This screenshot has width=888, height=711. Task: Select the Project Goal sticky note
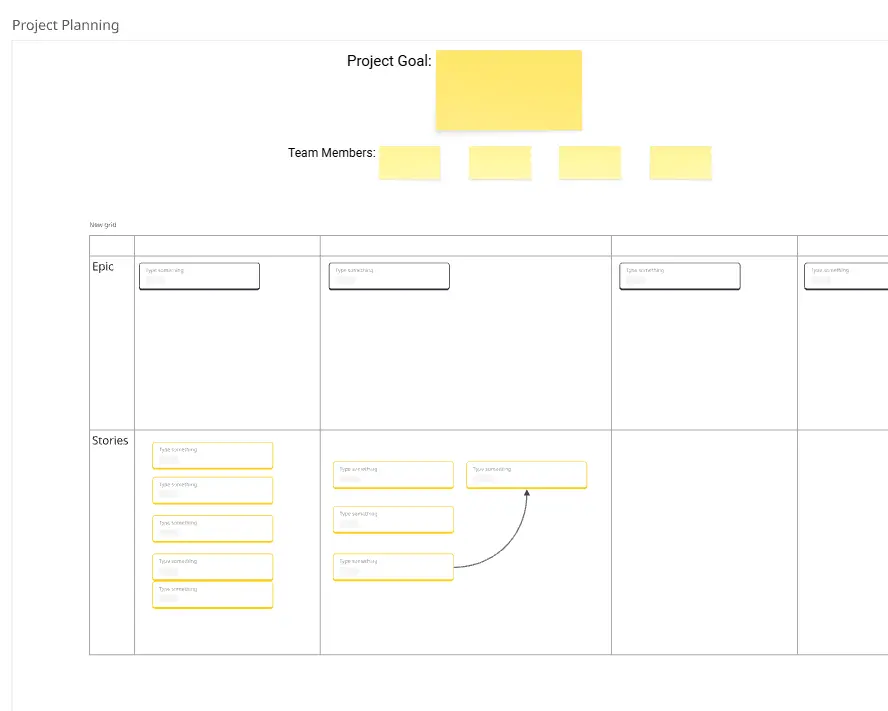pos(508,90)
